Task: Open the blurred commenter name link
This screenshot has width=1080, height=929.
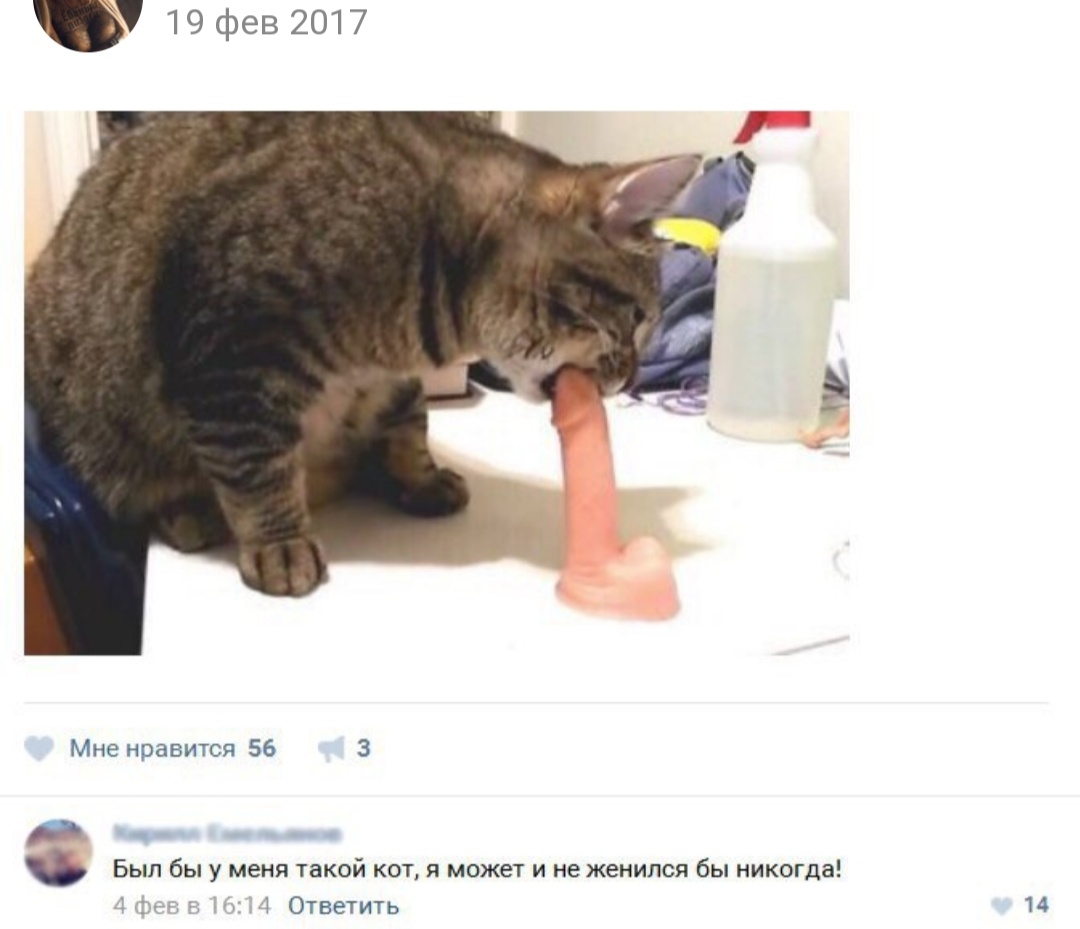Action: tap(227, 833)
